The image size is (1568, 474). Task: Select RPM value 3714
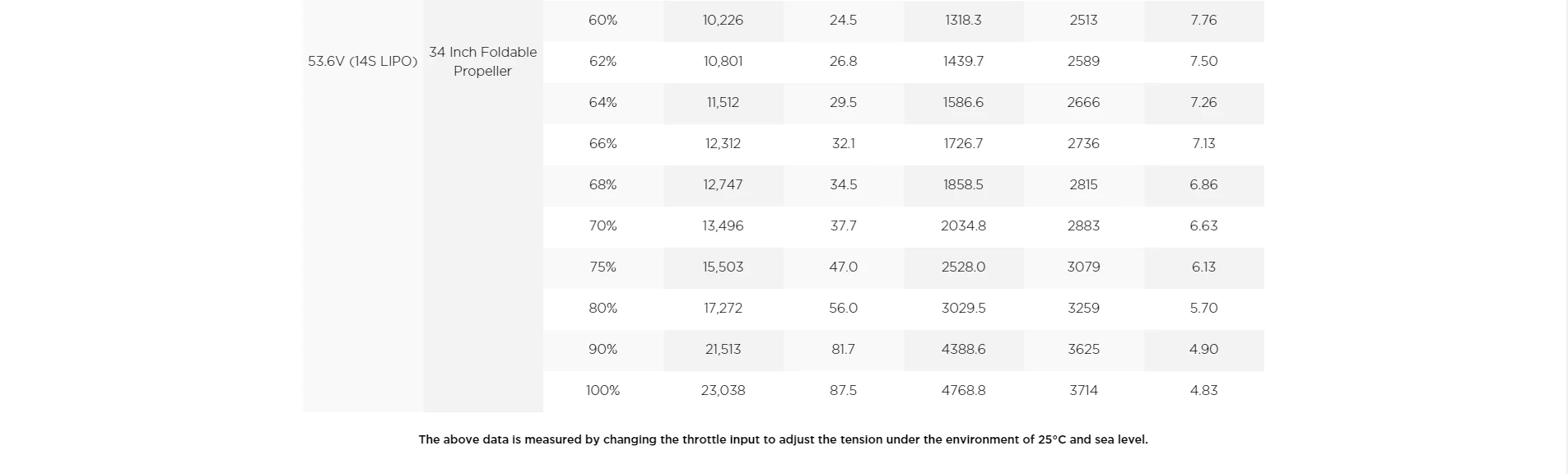(1084, 391)
